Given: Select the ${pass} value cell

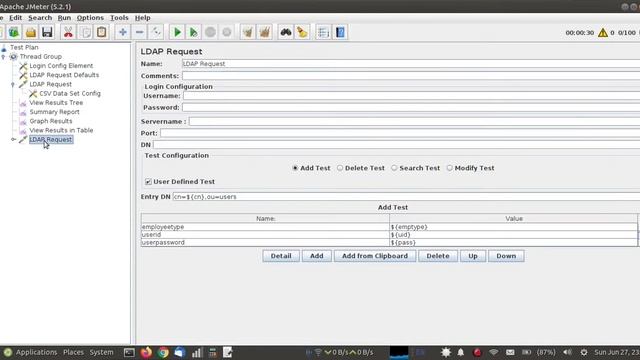Looking at the screenshot, I should [x=513, y=242].
